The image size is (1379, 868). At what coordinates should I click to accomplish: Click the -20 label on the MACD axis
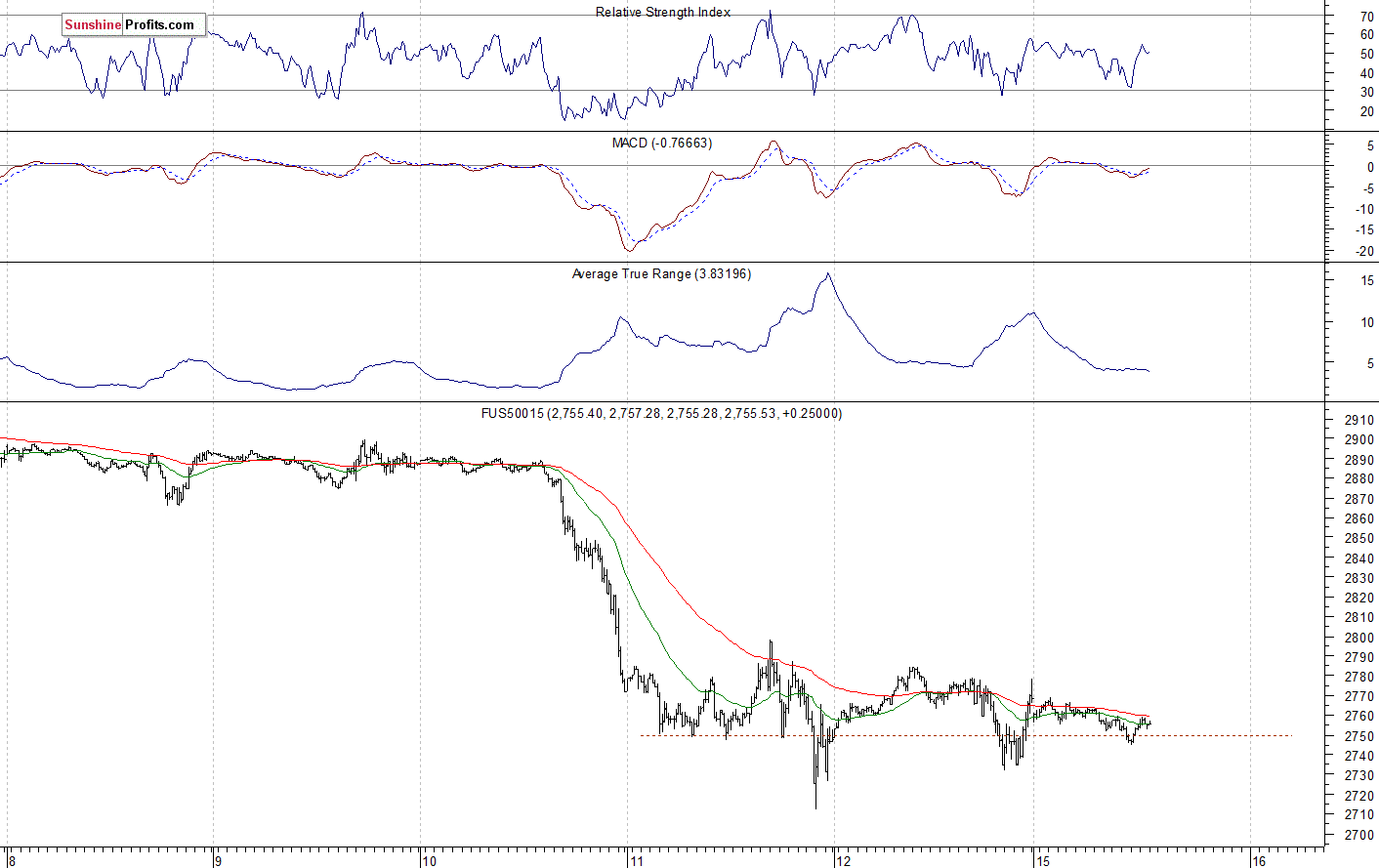pos(1364,252)
